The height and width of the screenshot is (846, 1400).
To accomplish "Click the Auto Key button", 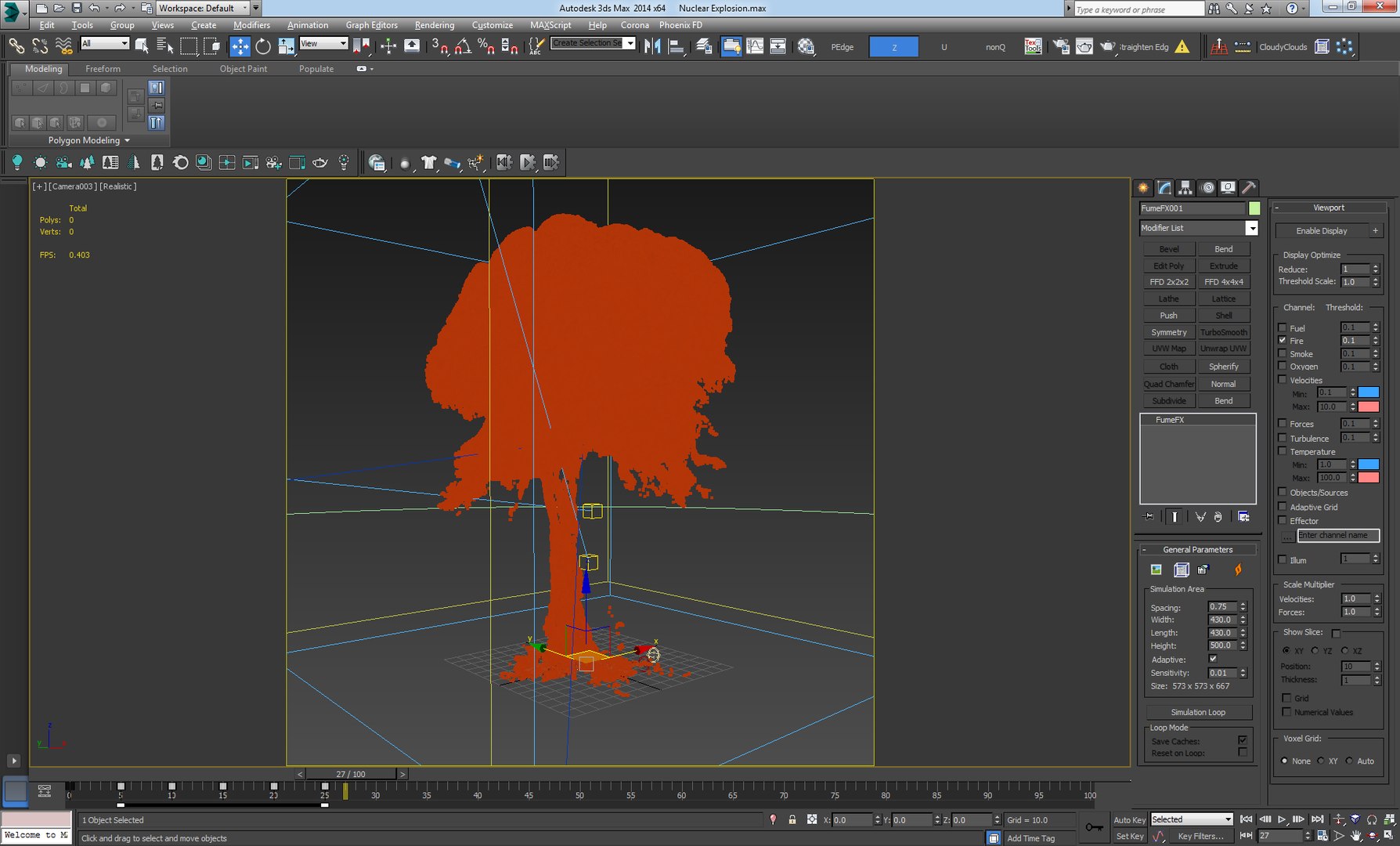I will [x=1129, y=819].
